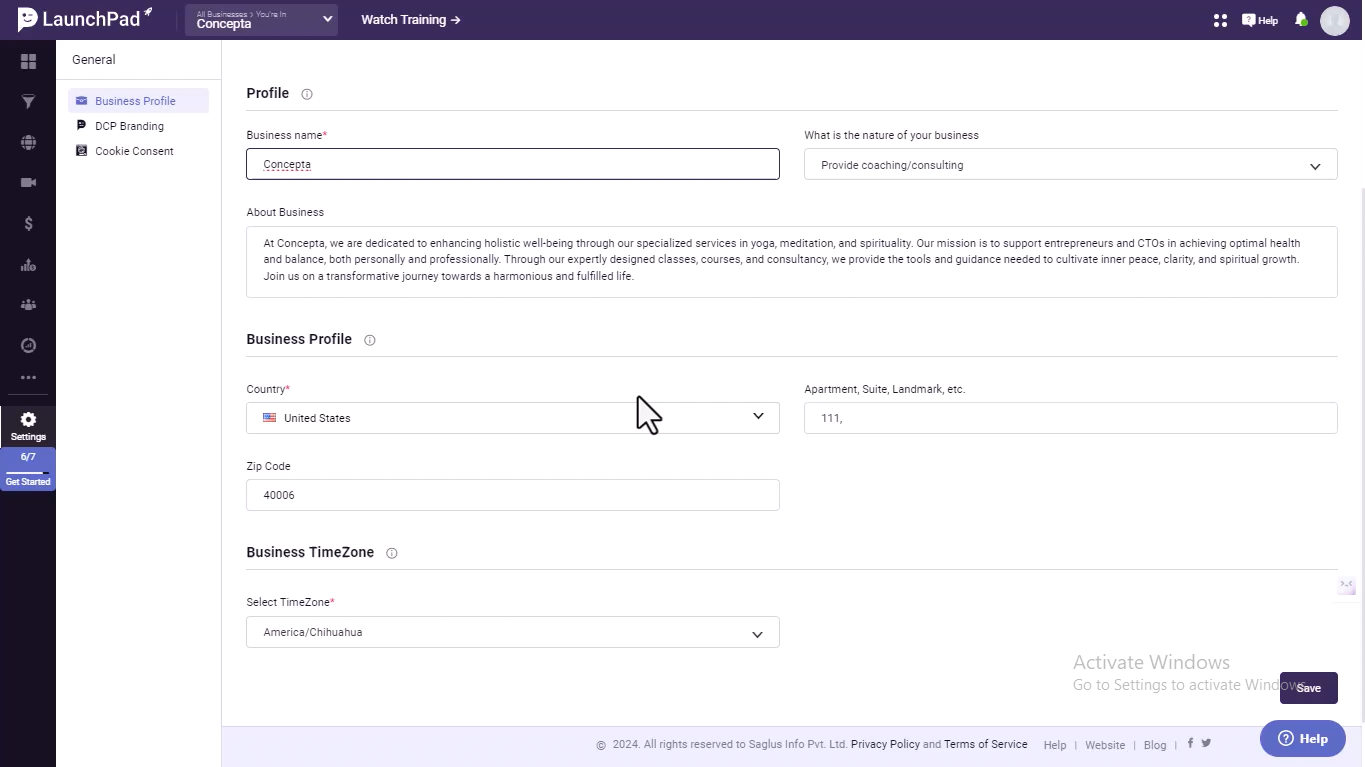Focus the Apartment, Suite, Landmark field

coord(1070,418)
